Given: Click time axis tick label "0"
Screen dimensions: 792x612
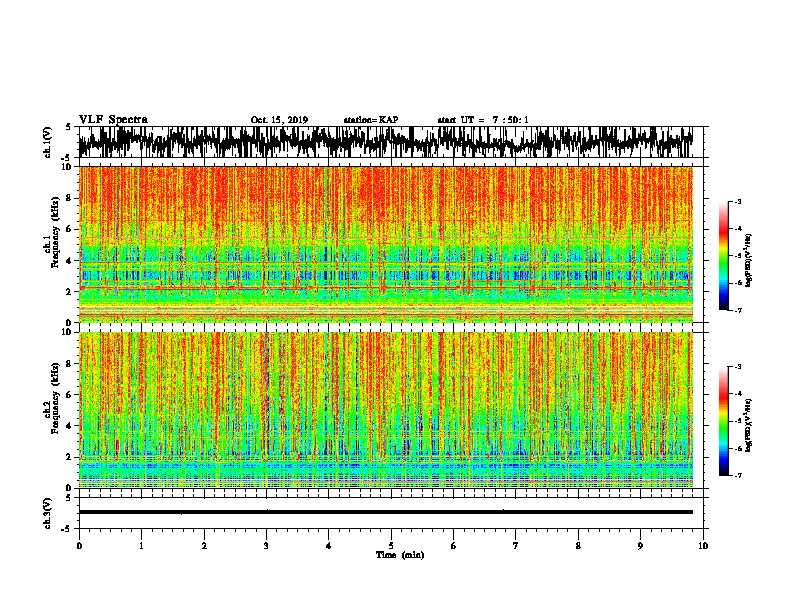Looking at the screenshot, I should (x=79, y=546).
